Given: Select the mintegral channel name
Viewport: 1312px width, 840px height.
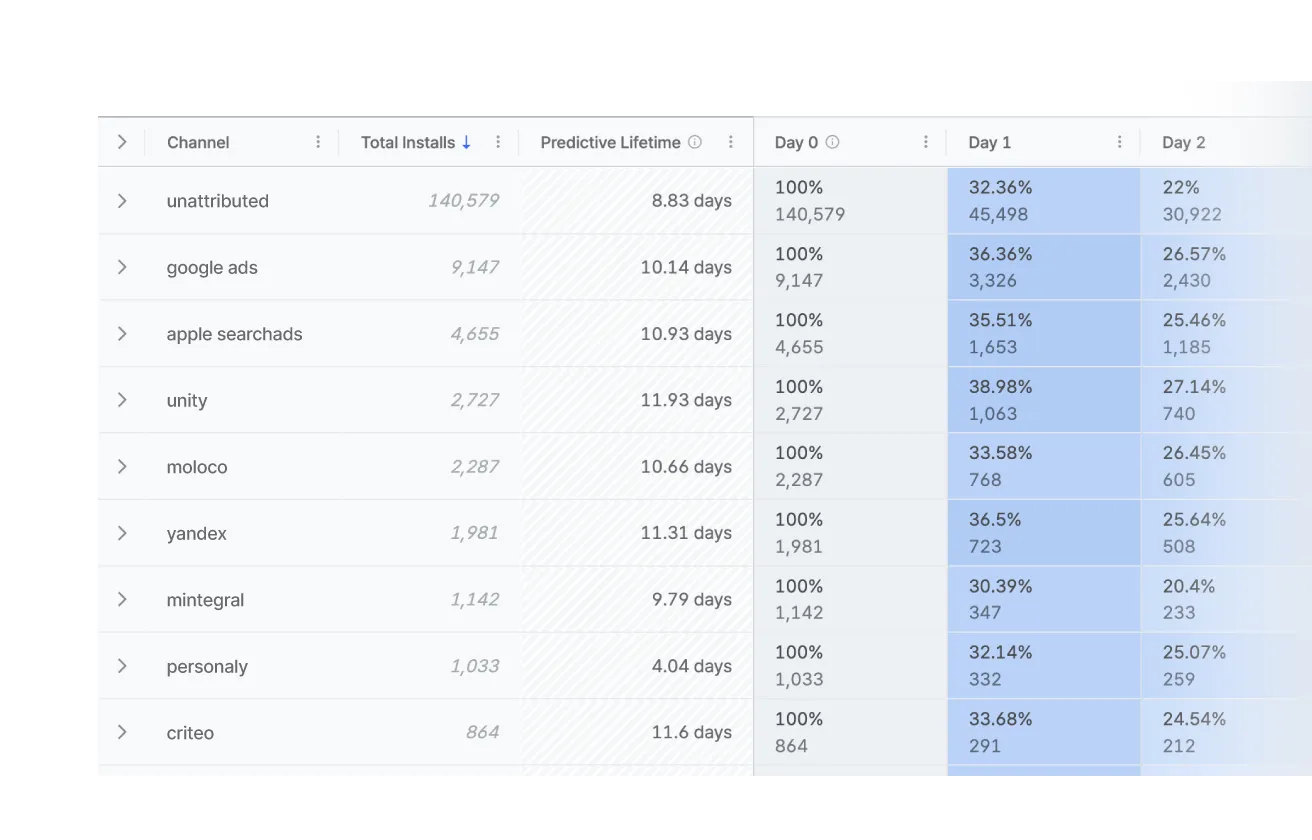Looking at the screenshot, I should pyautogui.click(x=205, y=599).
